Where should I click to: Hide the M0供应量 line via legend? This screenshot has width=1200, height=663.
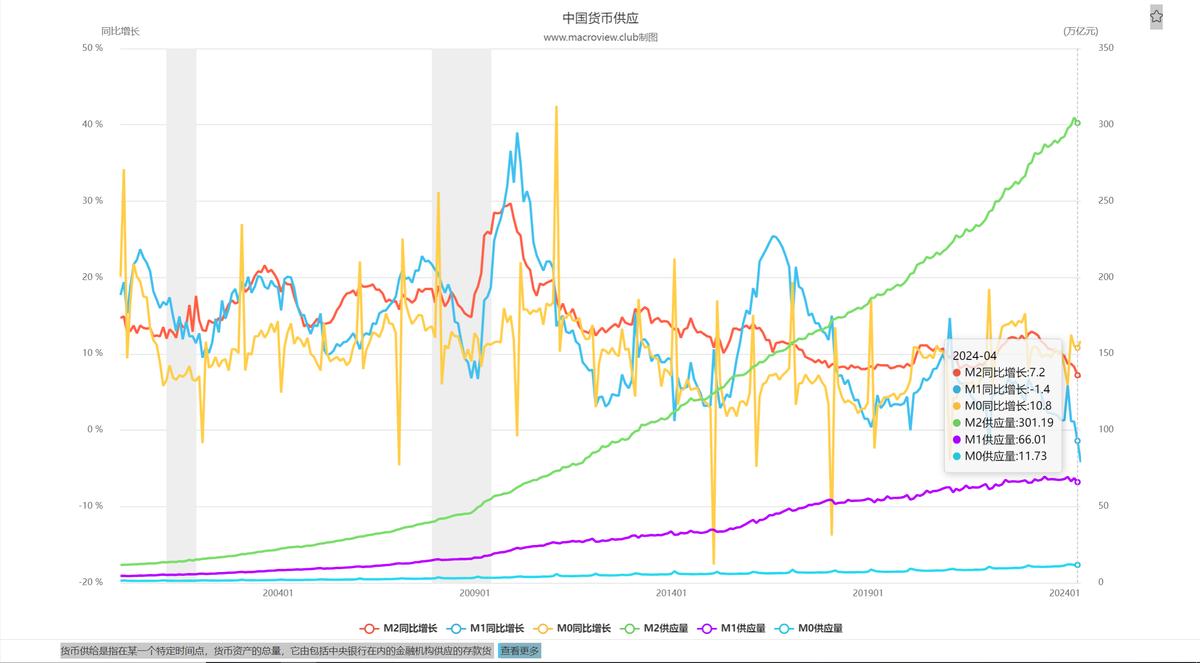[x=812, y=628]
